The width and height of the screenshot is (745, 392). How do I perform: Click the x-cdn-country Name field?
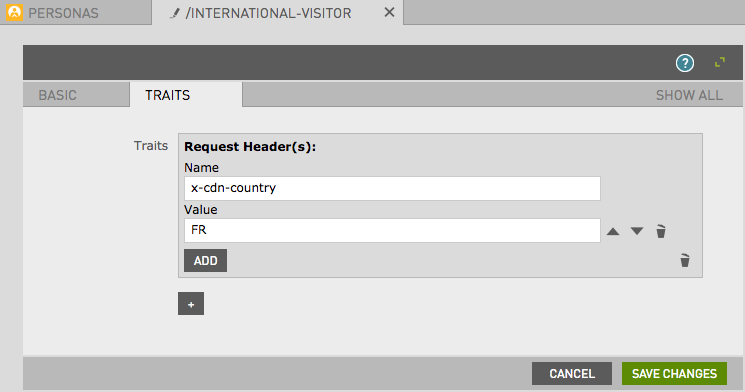(x=392, y=188)
